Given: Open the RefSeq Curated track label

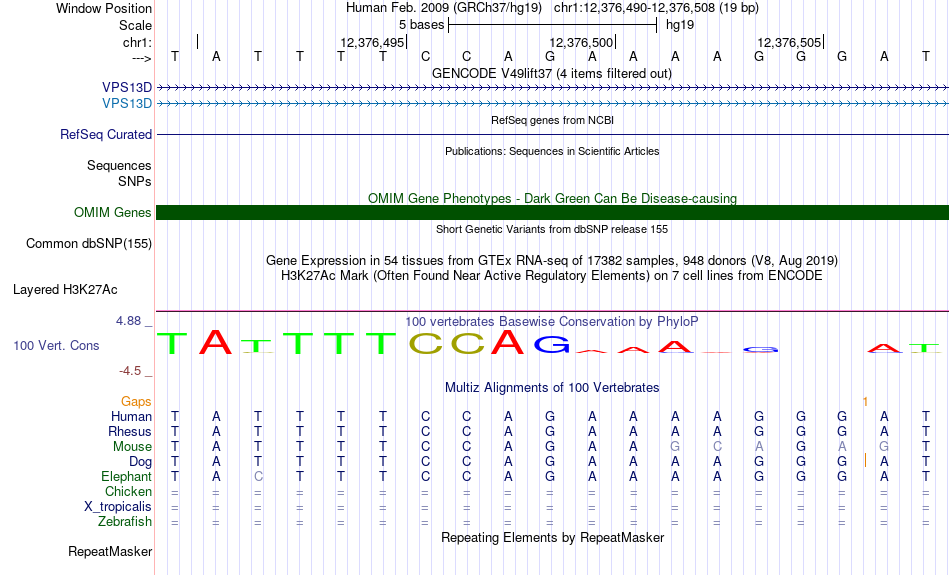Looking at the screenshot, I should click(x=105, y=135).
